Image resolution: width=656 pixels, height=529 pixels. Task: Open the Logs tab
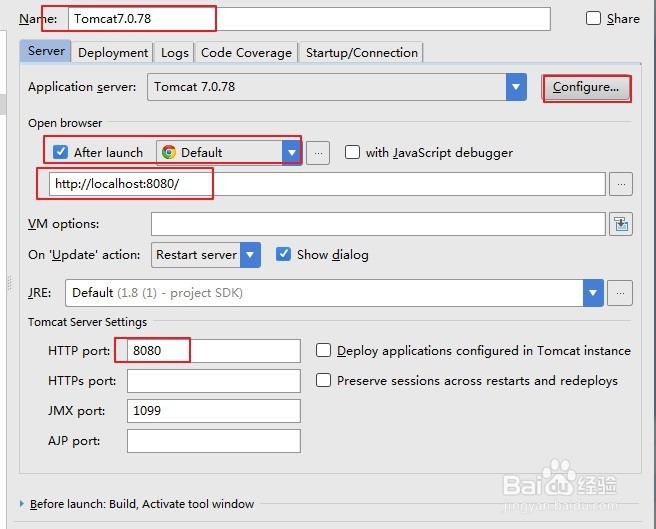pyautogui.click(x=174, y=53)
